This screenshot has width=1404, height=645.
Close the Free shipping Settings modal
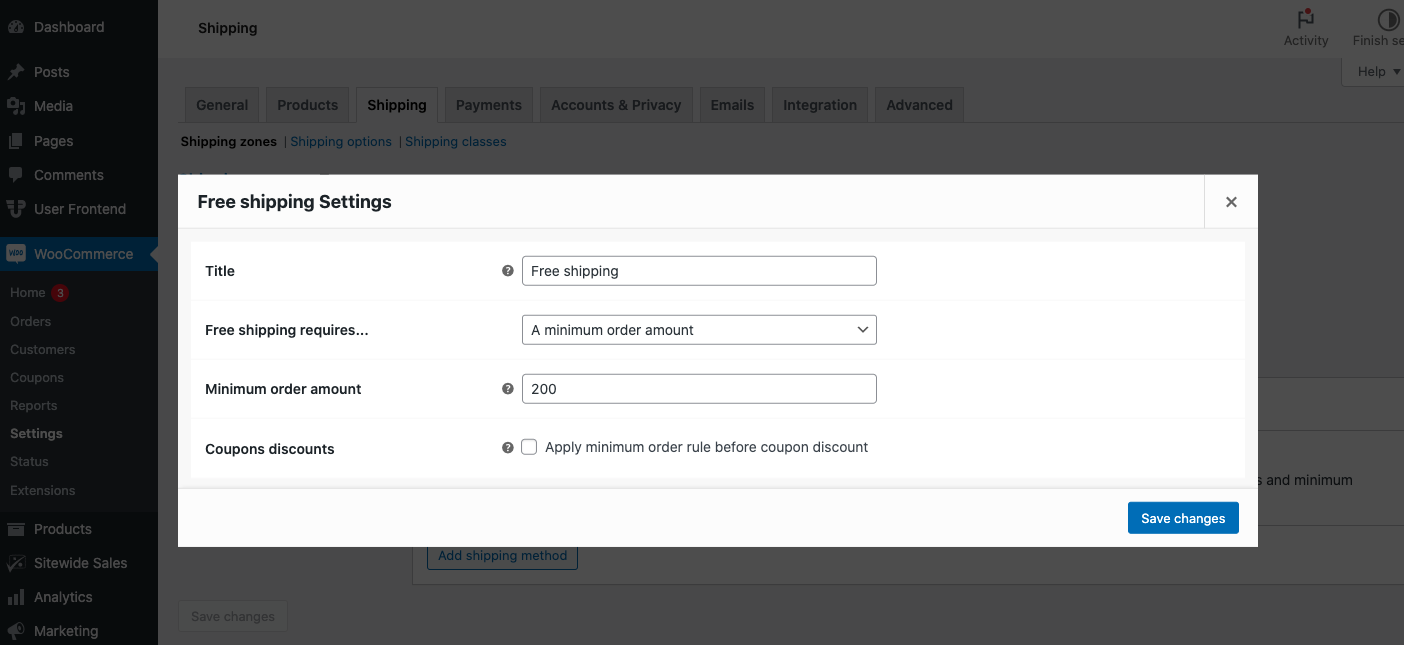(1231, 201)
